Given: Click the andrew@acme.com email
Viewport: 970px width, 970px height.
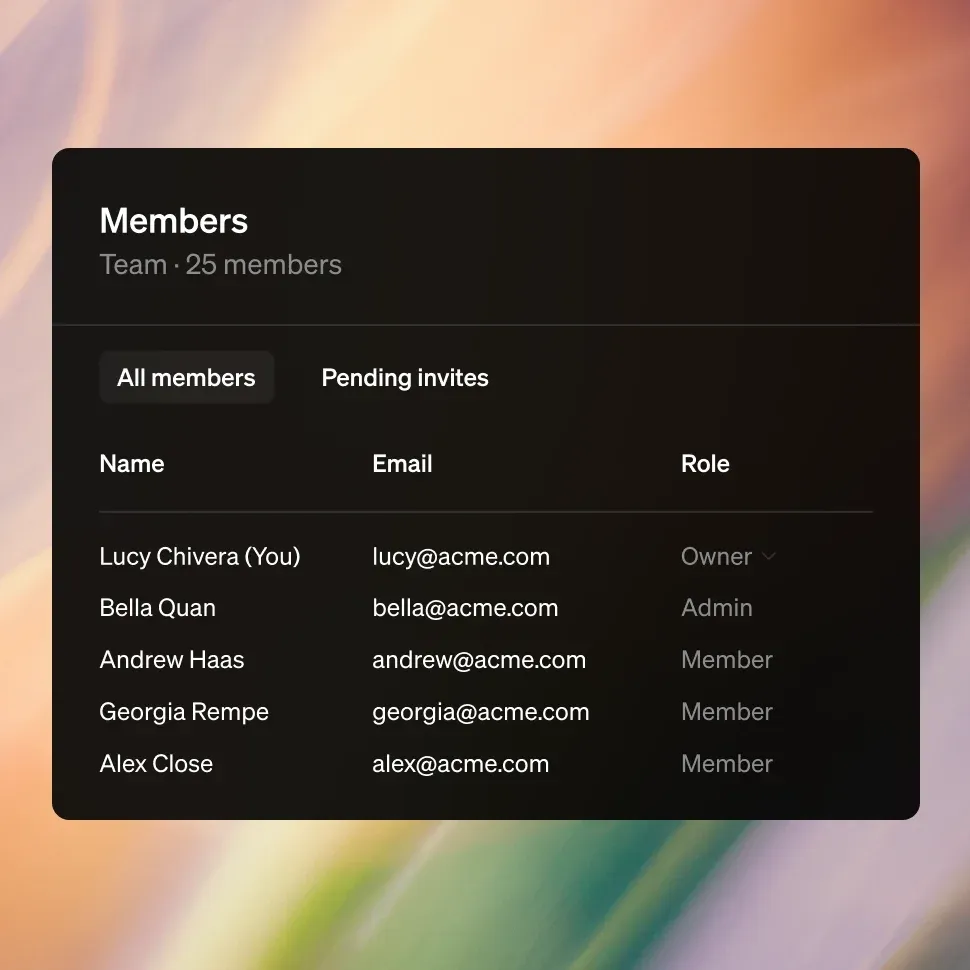Looking at the screenshot, I should [x=479, y=659].
